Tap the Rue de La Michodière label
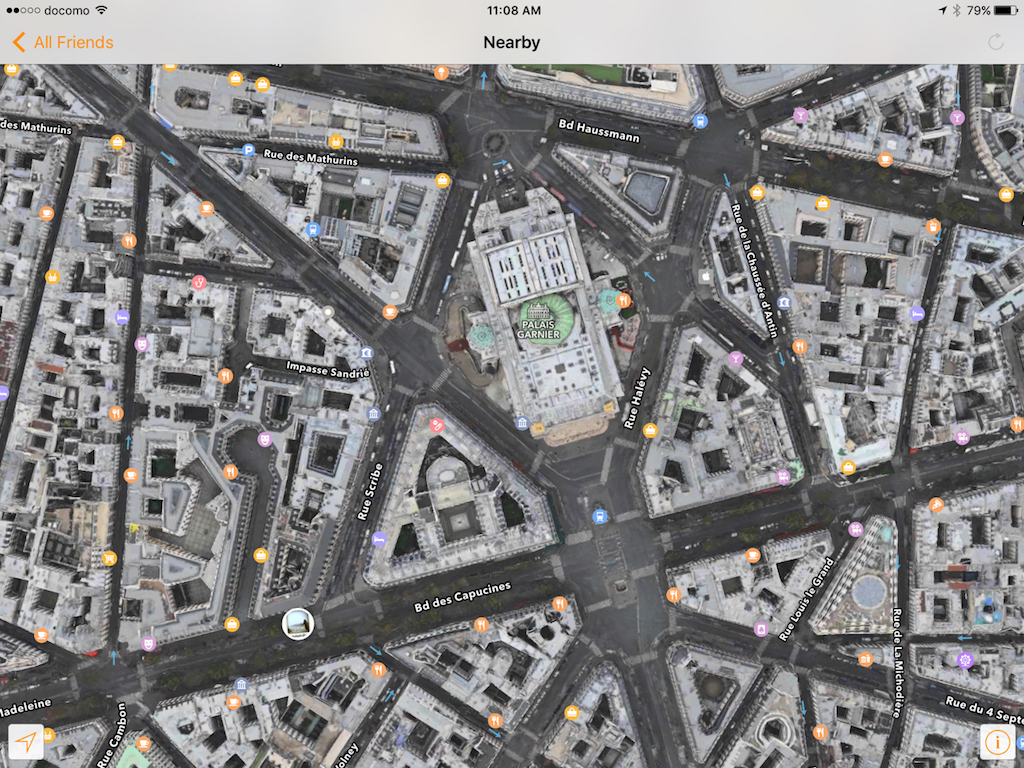1024x768 pixels. [x=898, y=663]
